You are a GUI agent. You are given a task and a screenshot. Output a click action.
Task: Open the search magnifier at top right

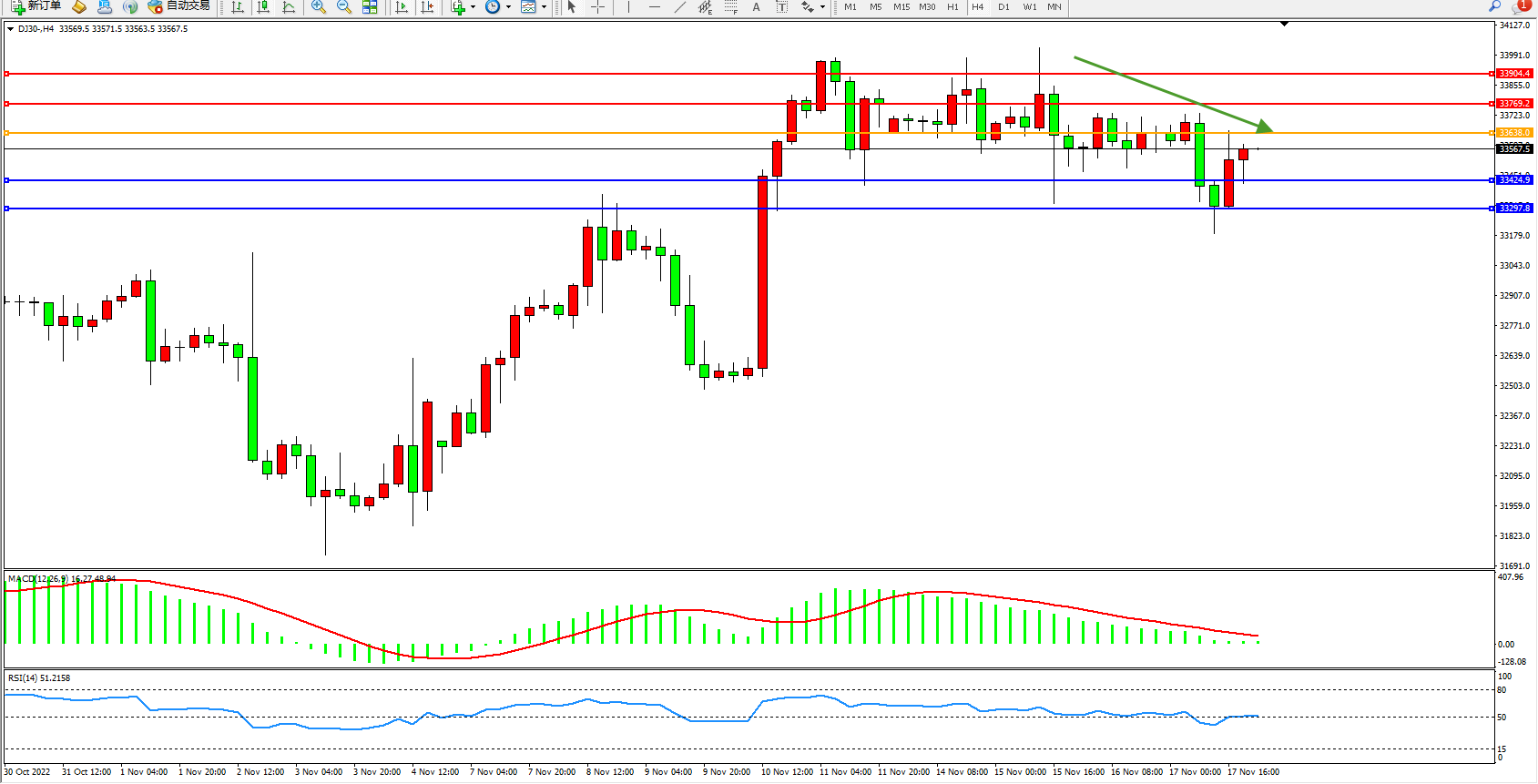1494,7
